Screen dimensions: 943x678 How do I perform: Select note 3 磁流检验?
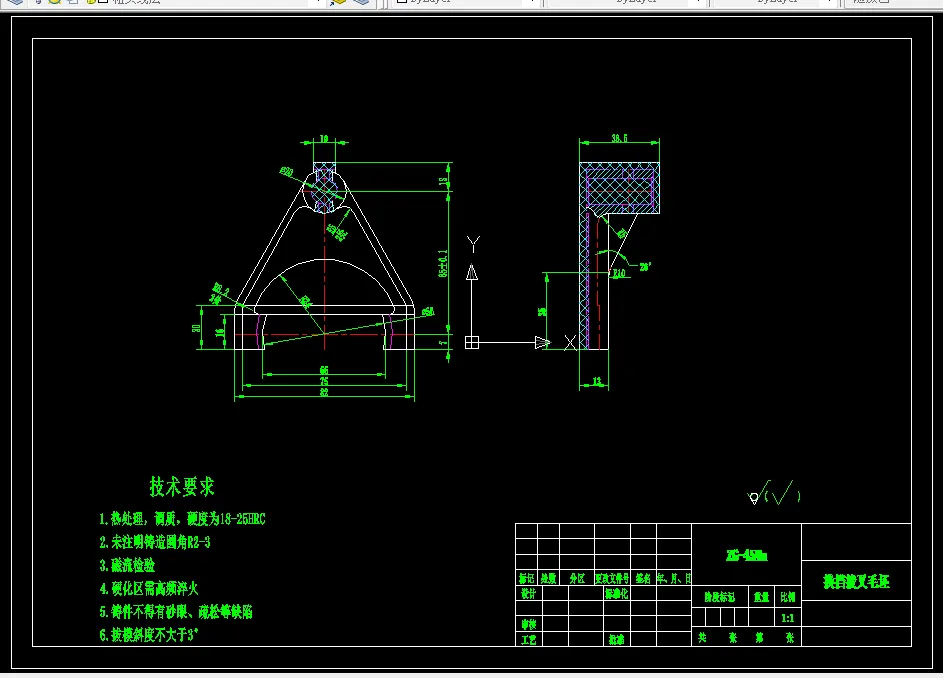(127, 566)
